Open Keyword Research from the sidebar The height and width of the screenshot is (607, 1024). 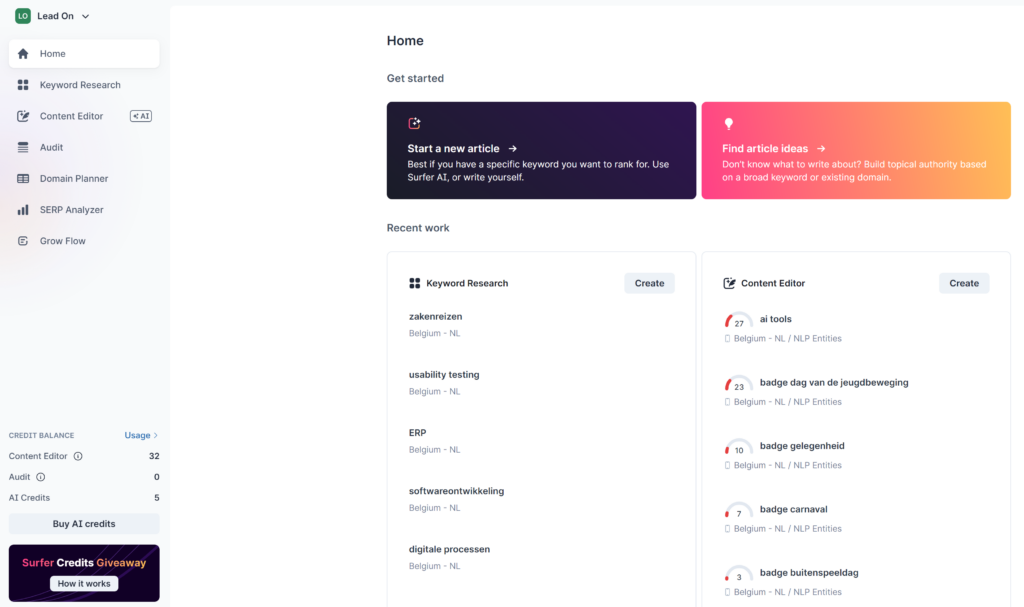click(x=84, y=85)
